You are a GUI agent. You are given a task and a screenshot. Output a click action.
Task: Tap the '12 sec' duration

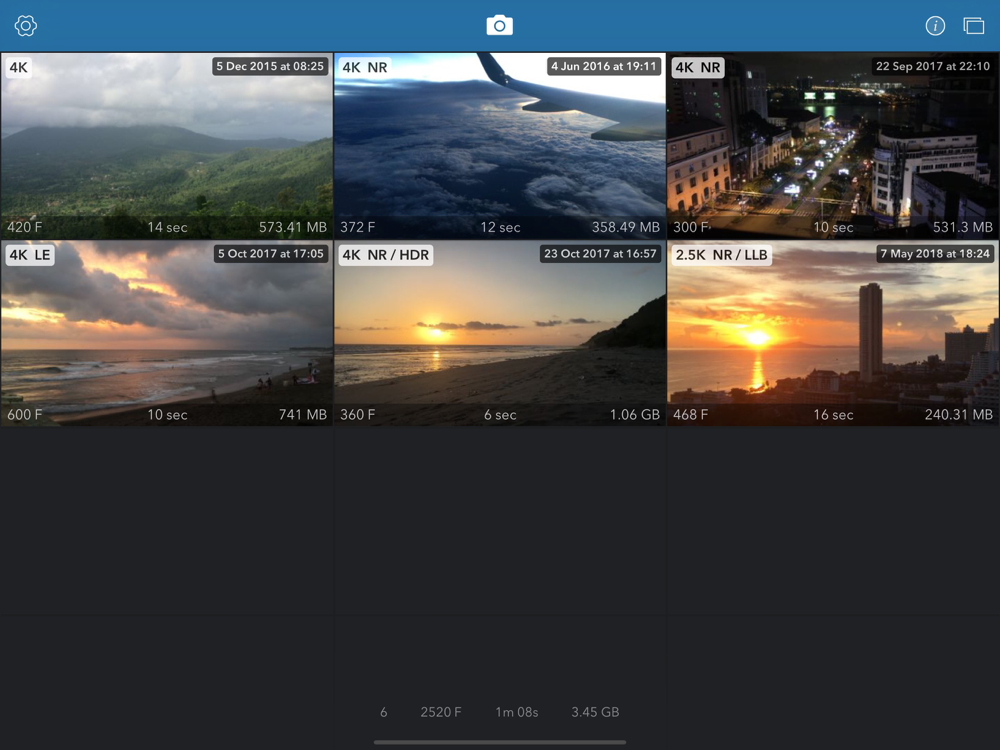[500, 227]
